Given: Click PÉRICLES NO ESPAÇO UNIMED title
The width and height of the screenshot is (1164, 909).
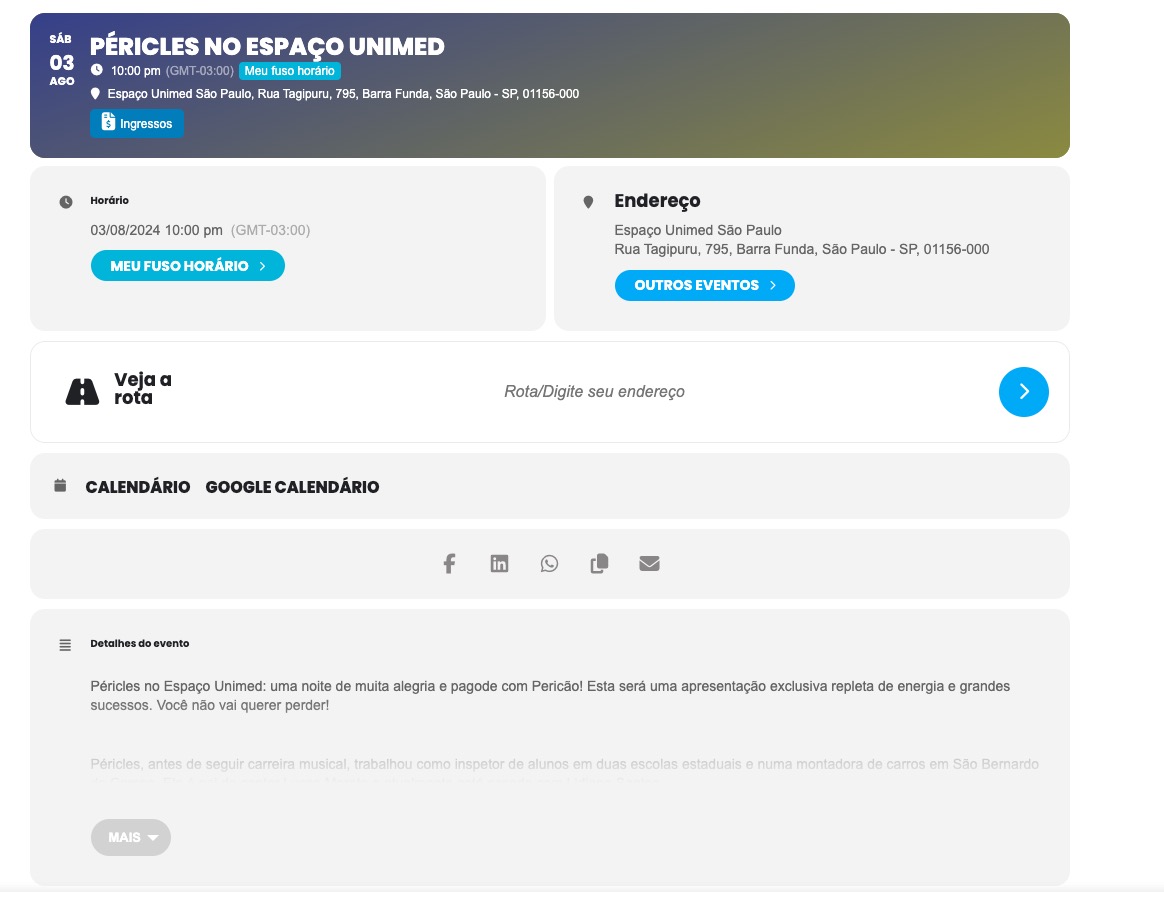Looking at the screenshot, I should pyautogui.click(x=267, y=46).
